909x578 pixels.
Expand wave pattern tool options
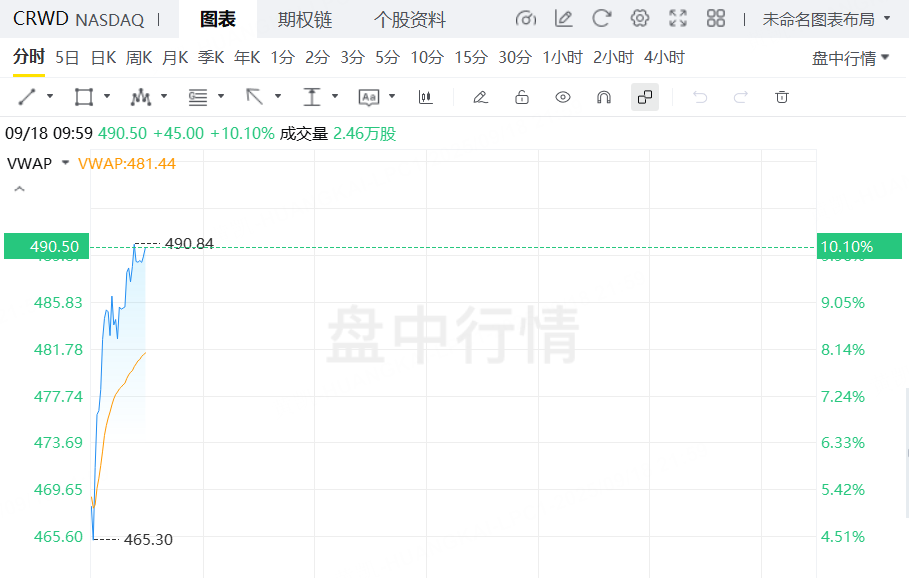(x=164, y=96)
